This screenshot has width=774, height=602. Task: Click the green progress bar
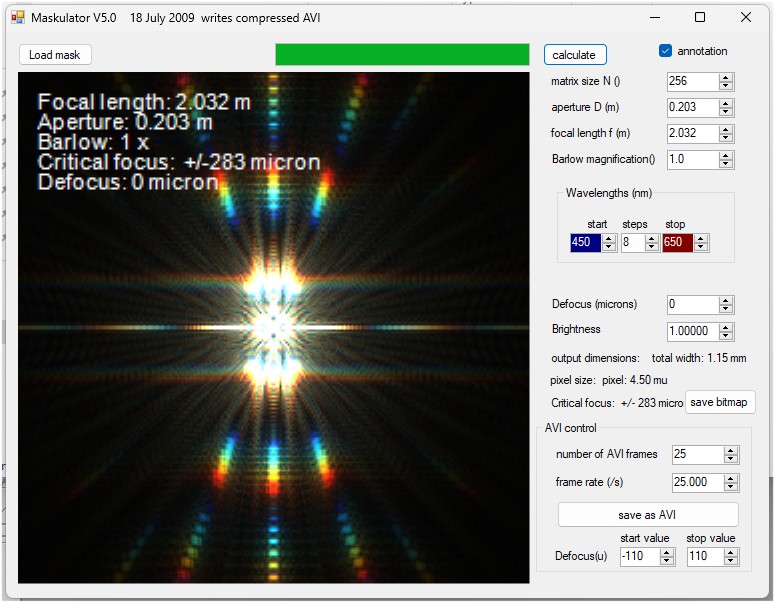(x=402, y=54)
